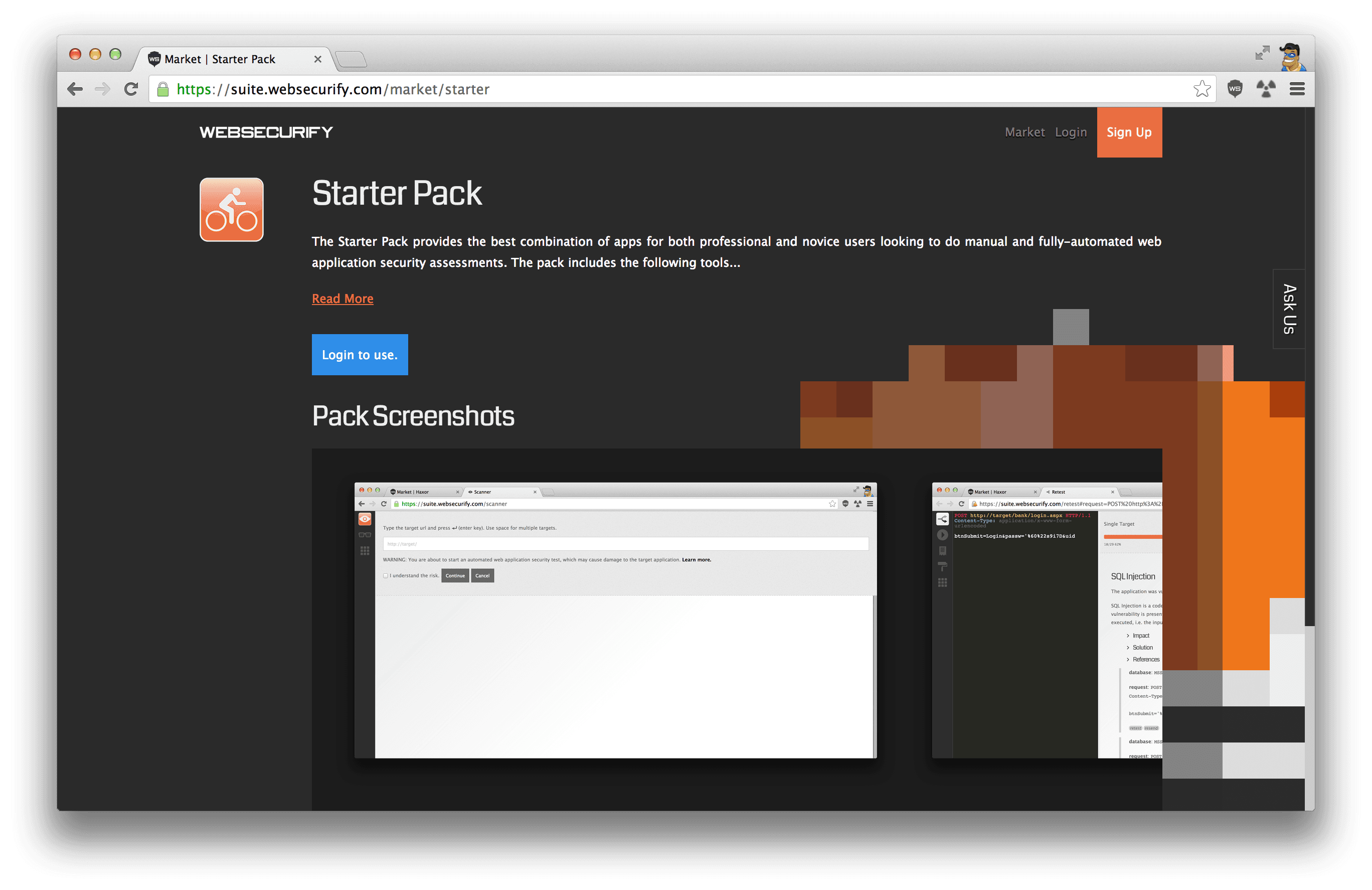Click the green padlock in the address bar
Viewport: 1372px width, 890px height.
coord(163,89)
